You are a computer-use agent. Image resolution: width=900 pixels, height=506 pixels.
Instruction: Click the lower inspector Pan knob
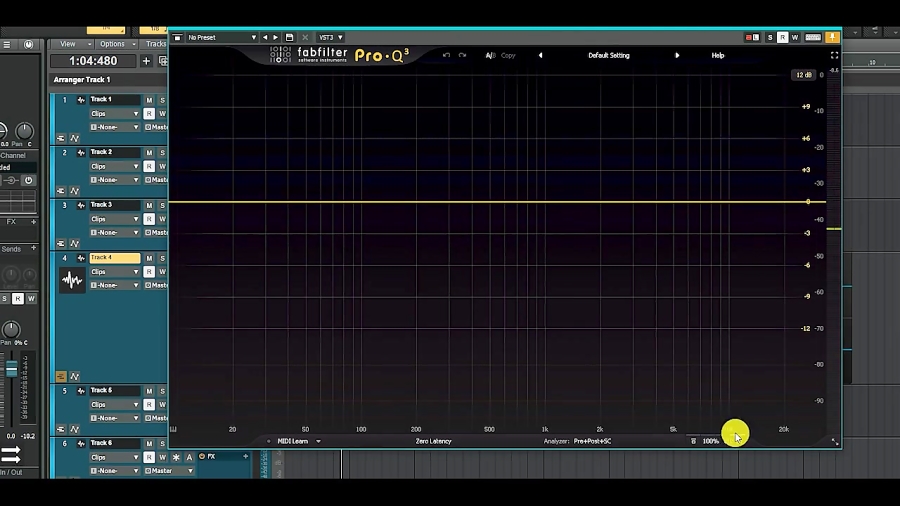pyautogui.click(x=10, y=329)
